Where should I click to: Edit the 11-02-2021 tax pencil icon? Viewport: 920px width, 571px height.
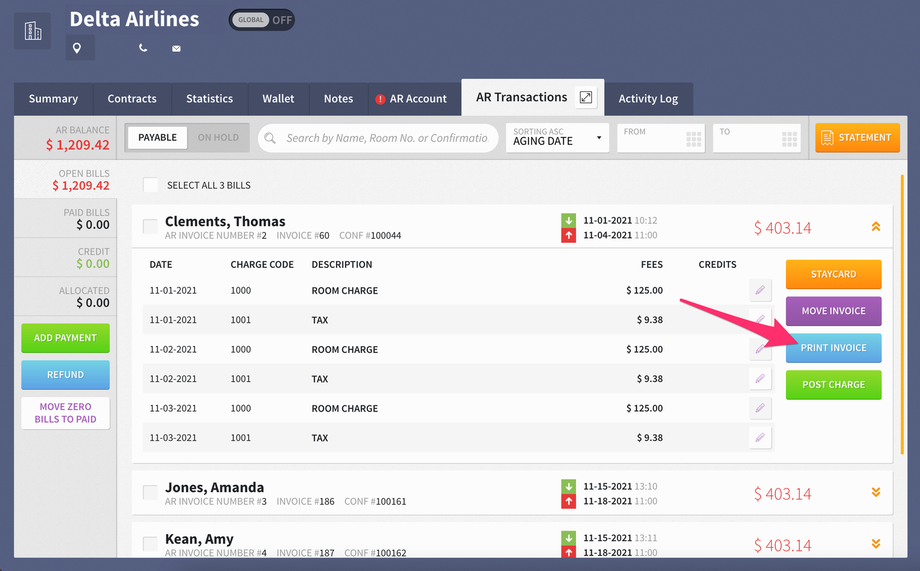760,379
